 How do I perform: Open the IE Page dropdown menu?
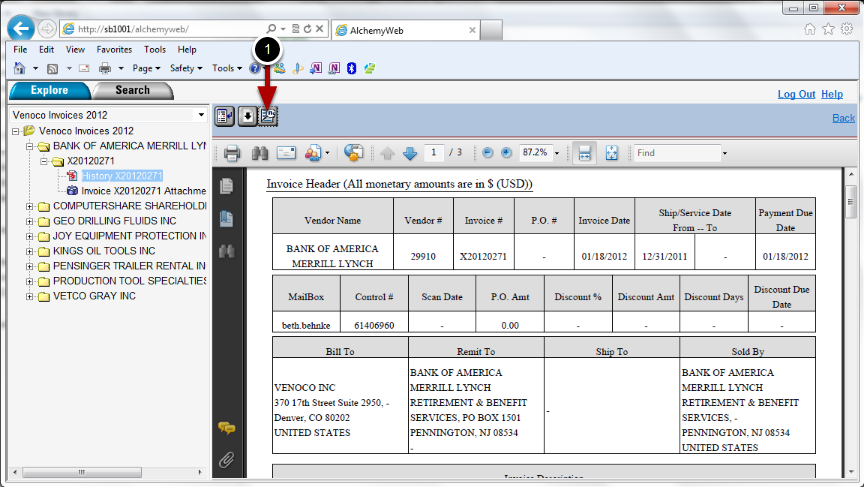(x=146, y=68)
